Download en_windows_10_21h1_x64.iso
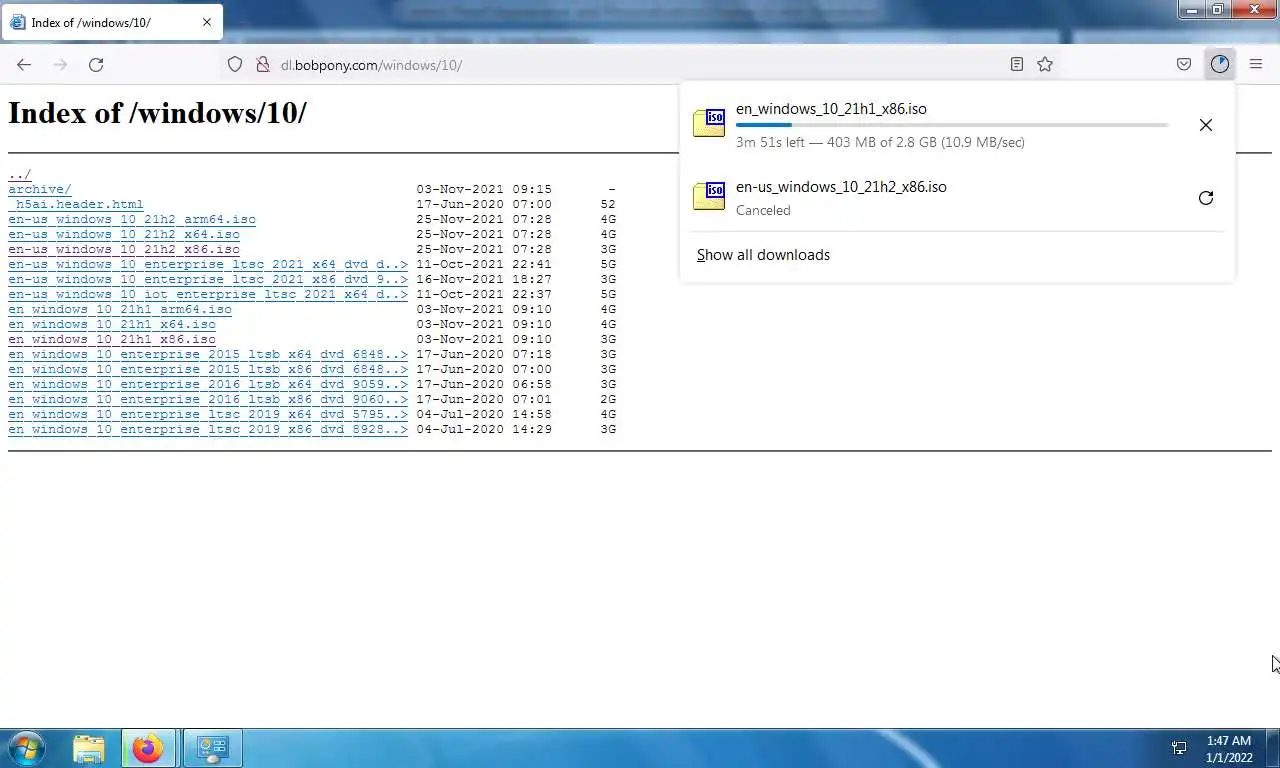Viewport: 1280px width, 768px height. coord(112,324)
